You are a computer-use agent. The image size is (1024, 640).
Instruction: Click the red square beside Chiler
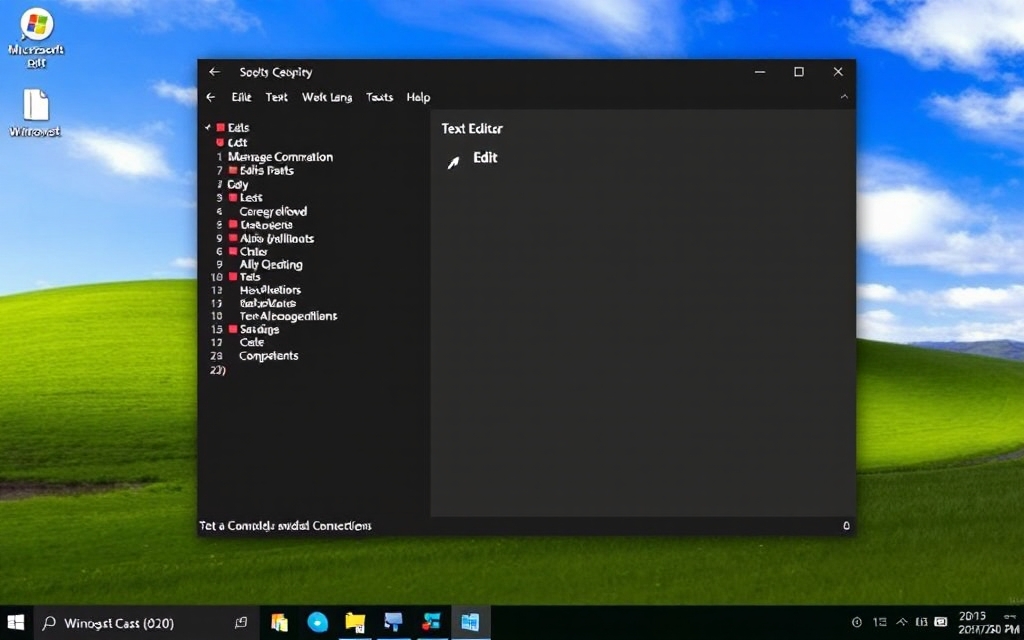point(233,251)
